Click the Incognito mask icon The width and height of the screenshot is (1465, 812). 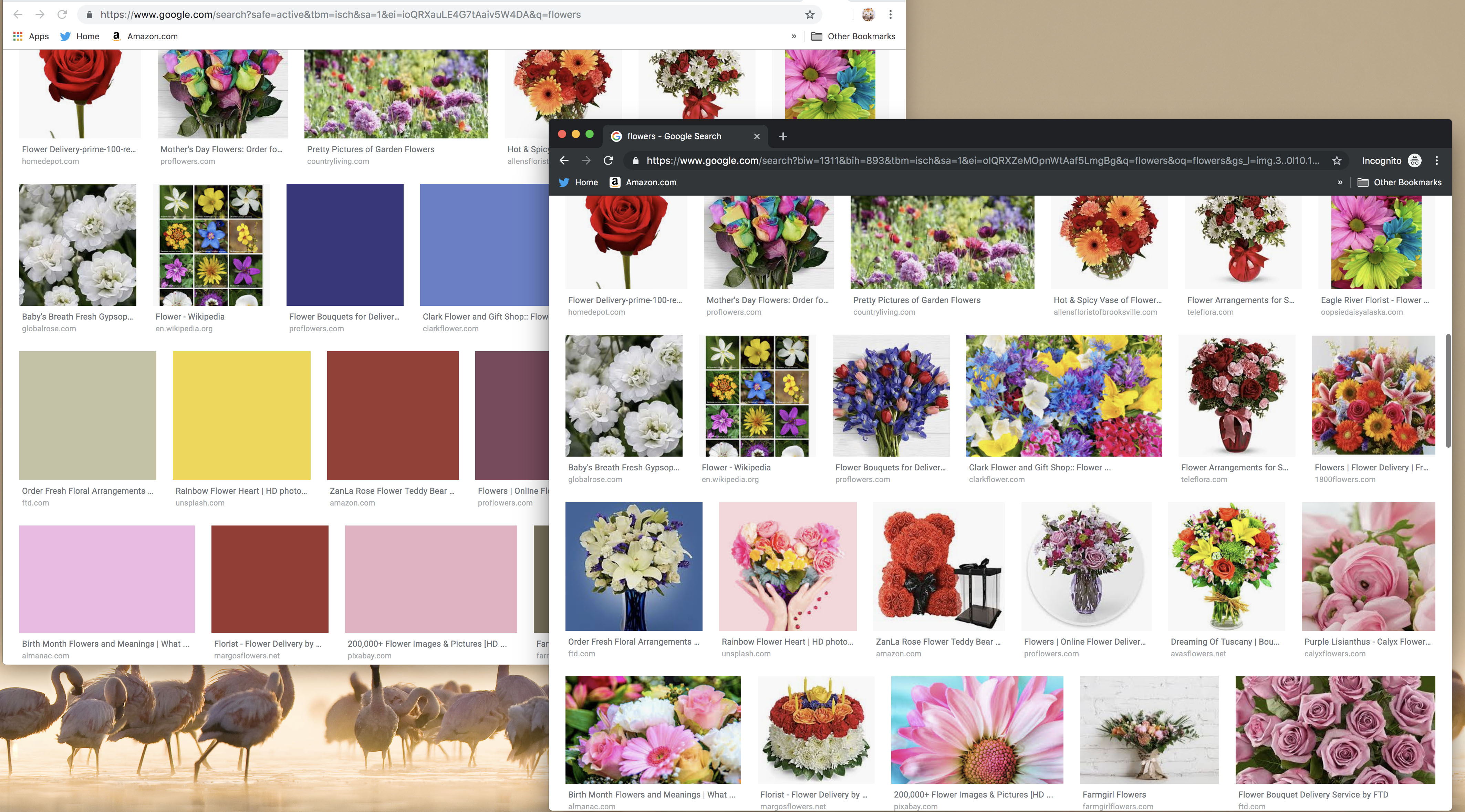point(1414,160)
